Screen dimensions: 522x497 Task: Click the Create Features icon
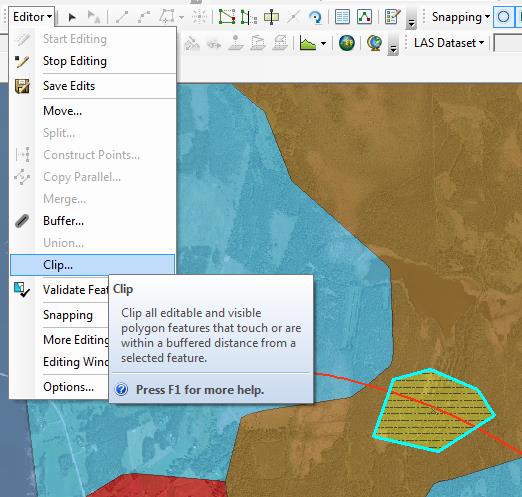[x=392, y=17]
